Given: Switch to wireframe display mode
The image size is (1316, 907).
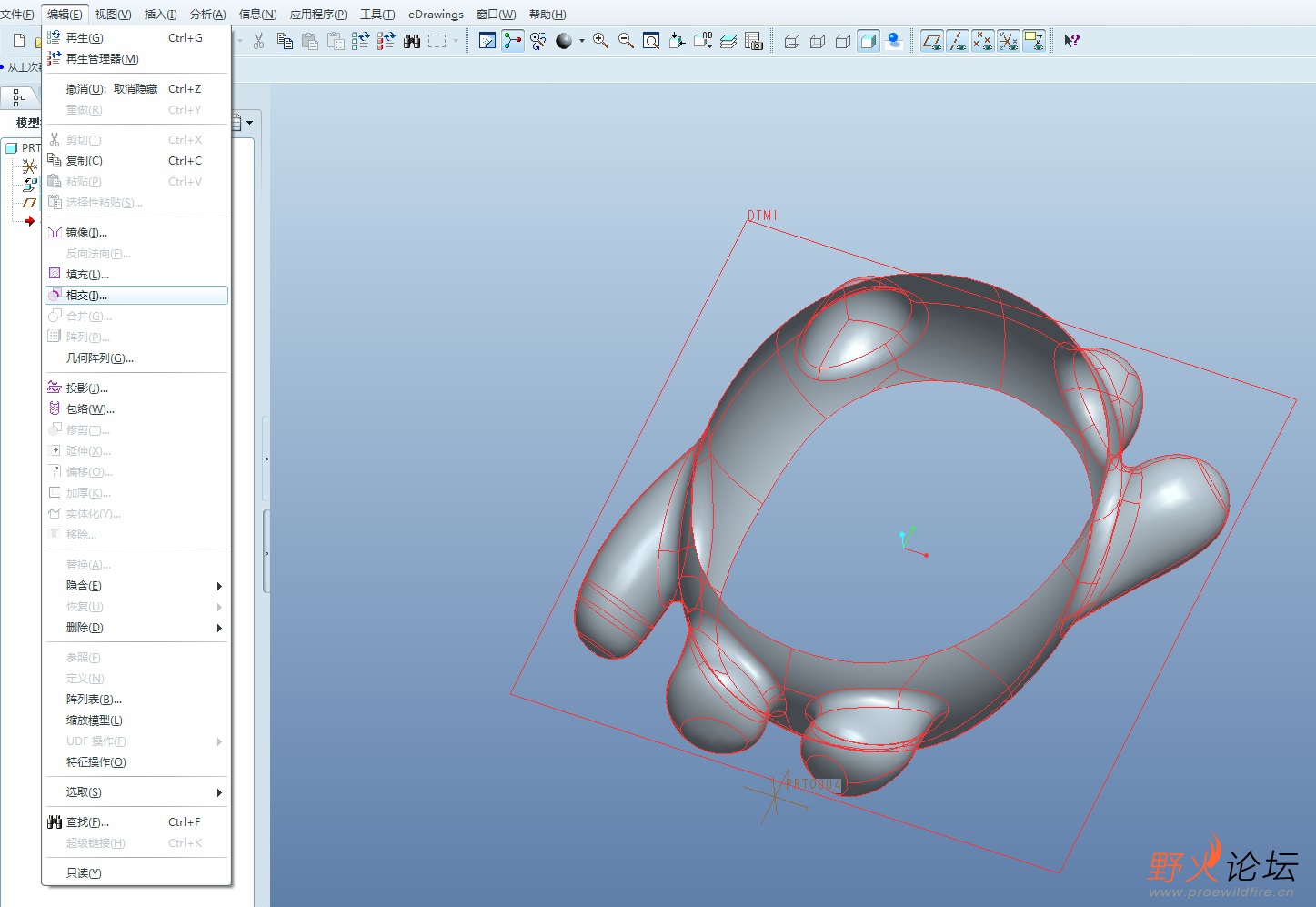Looking at the screenshot, I should tap(792, 41).
